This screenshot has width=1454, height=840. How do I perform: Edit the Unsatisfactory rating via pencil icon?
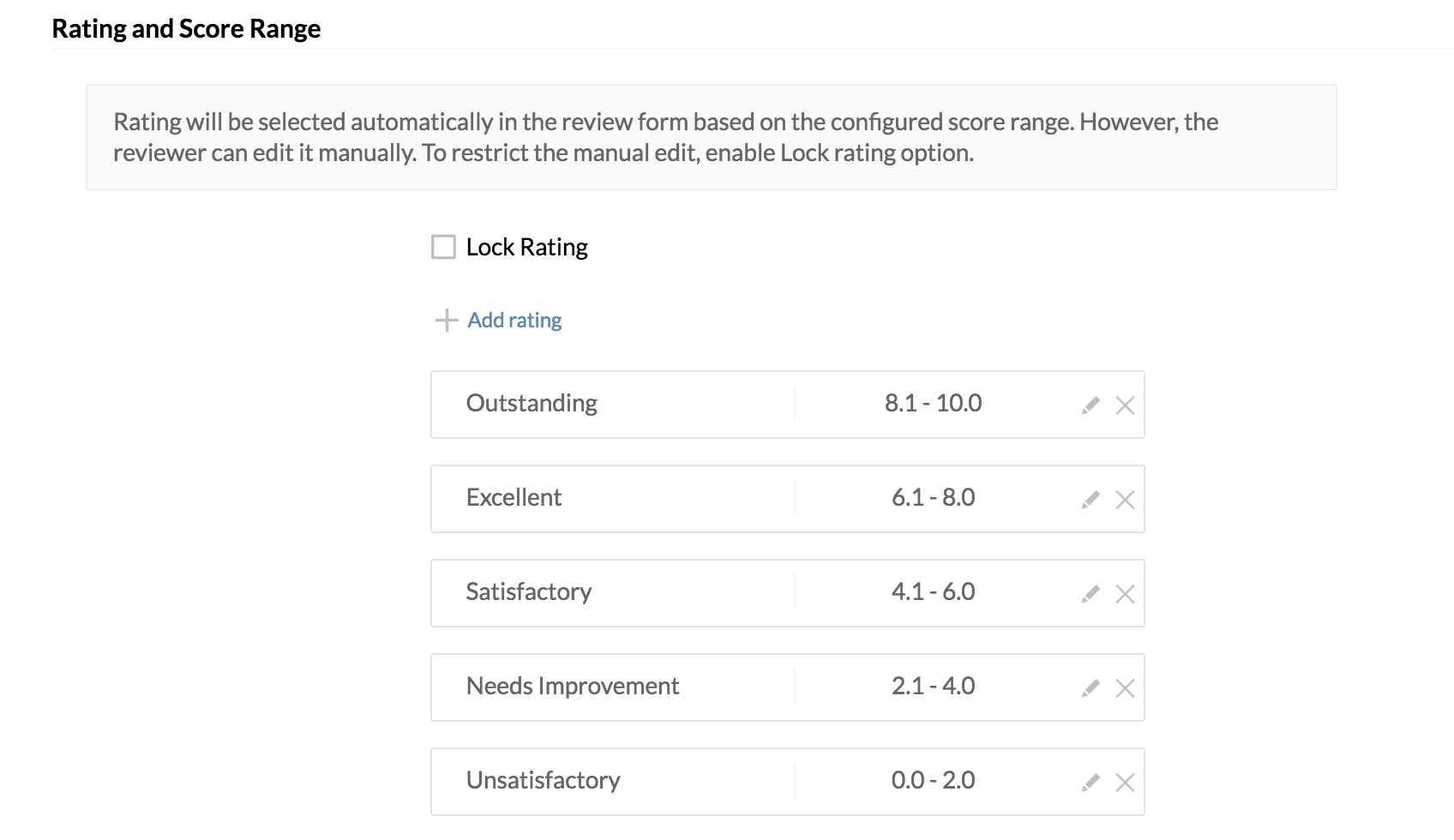coord(1090,783)
